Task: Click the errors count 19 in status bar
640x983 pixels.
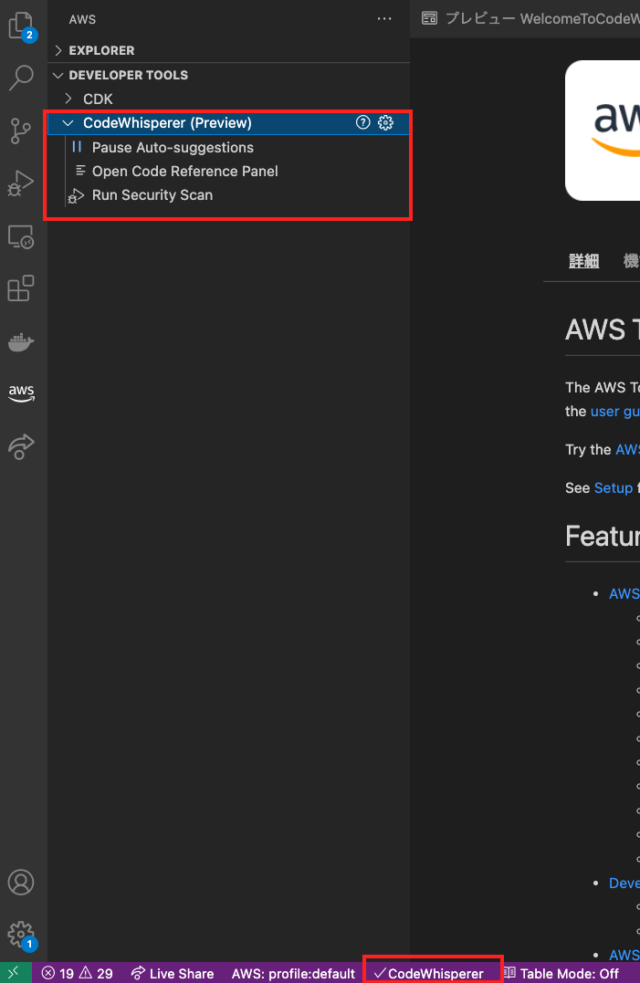Action: [x=58, y=974]
